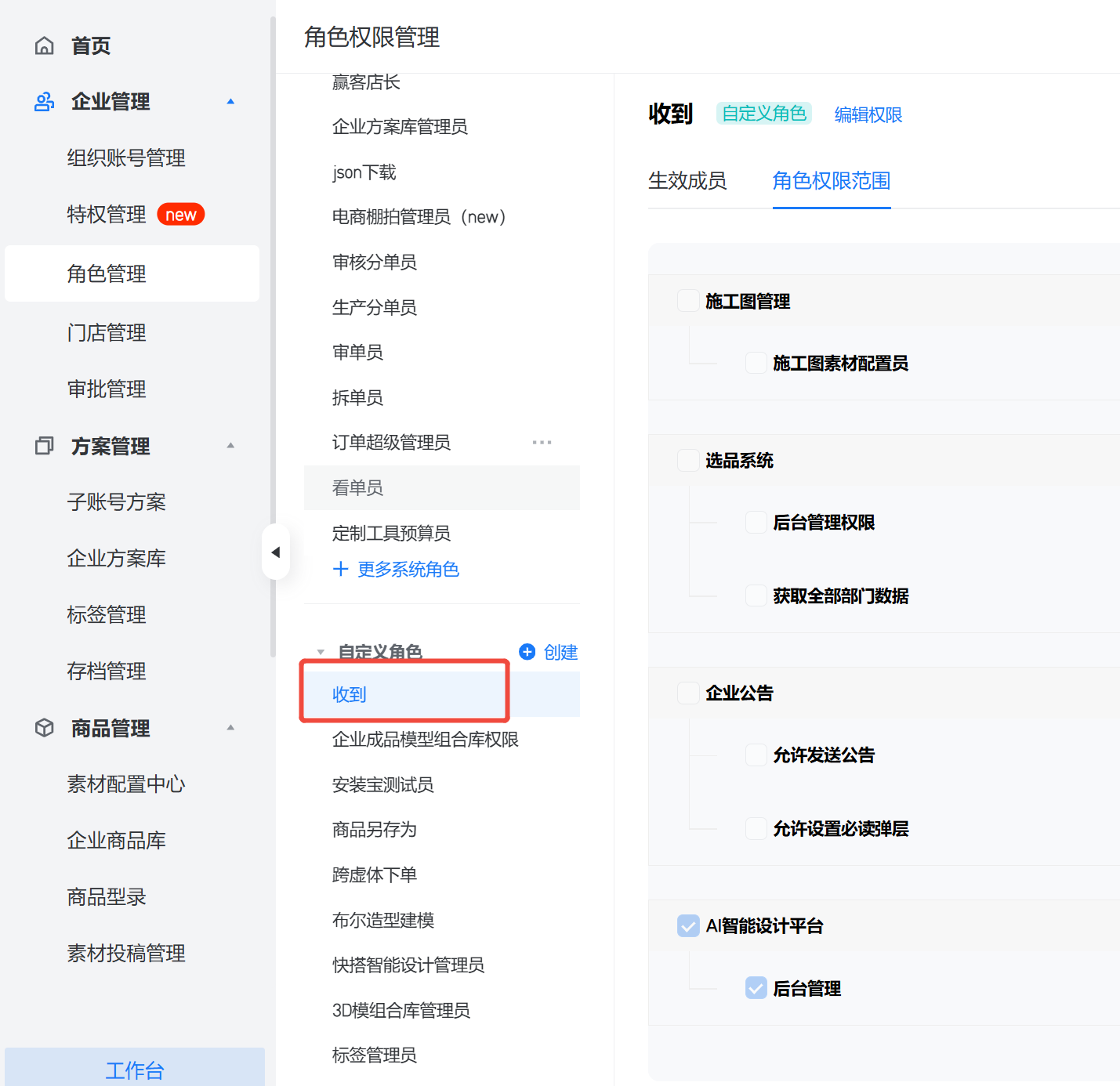The image size is (1120, 1086).
Task: Click the cube icon beside 商品管理
Action: (45, 728)
